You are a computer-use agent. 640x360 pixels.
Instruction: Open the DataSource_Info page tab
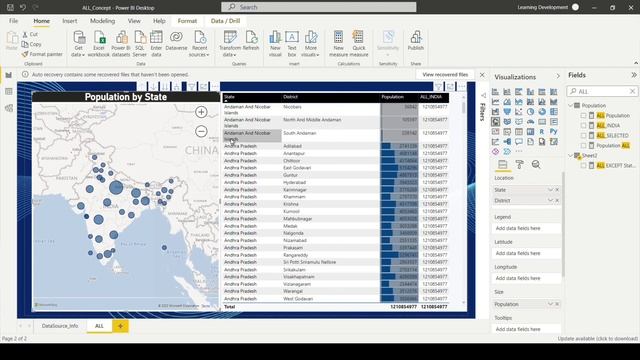coord(60,326)
